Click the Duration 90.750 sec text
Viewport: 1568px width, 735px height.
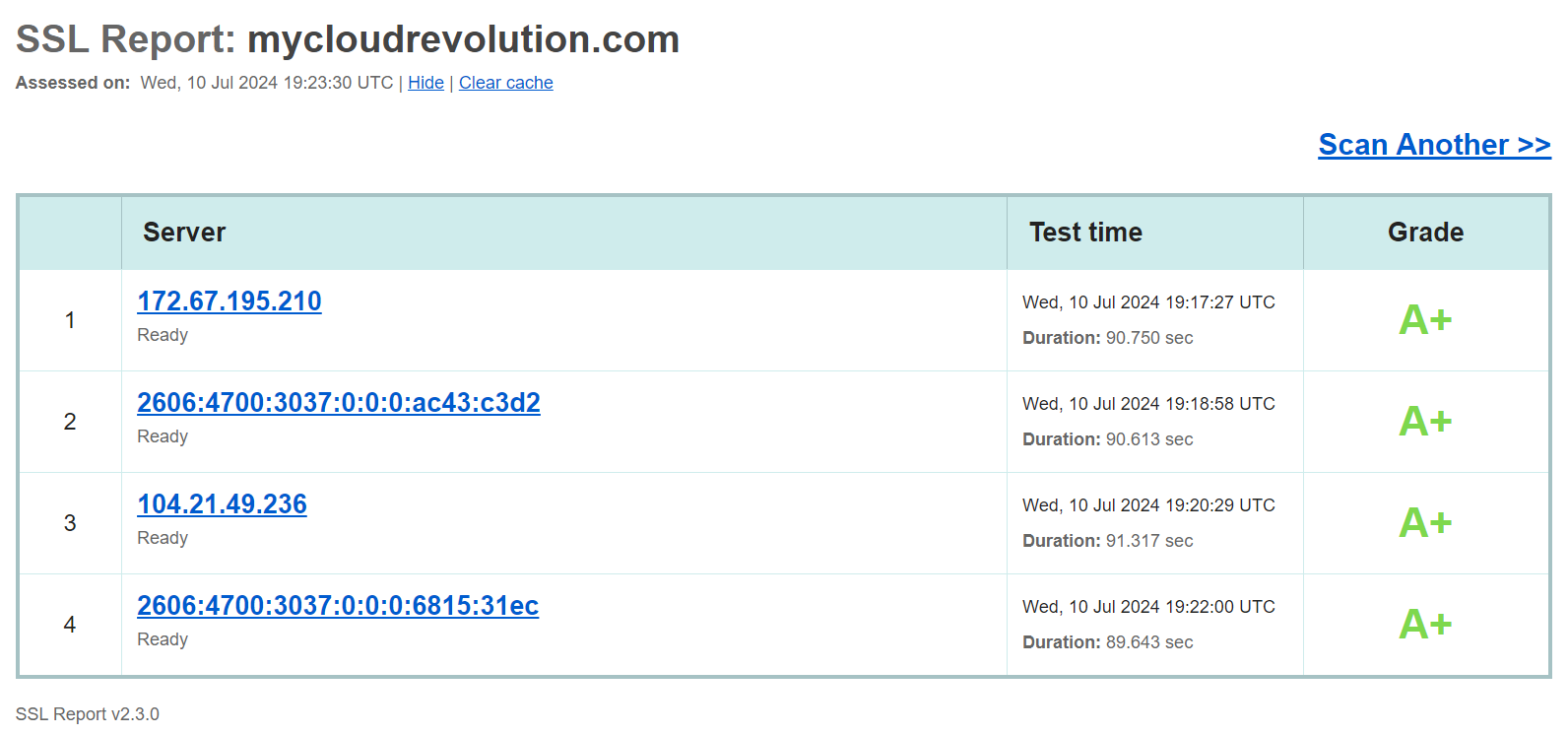click(x=1107, y=338)
